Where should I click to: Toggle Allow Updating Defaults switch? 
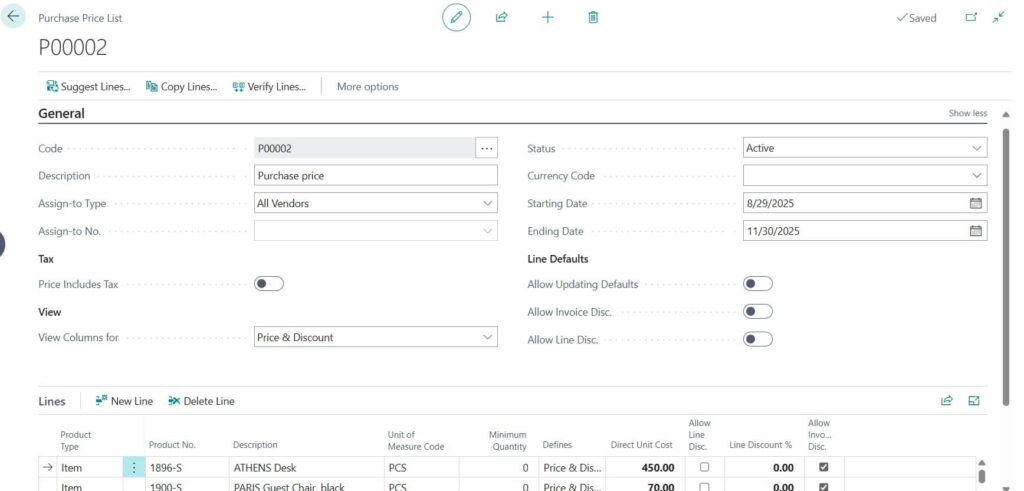pos(758,284)
